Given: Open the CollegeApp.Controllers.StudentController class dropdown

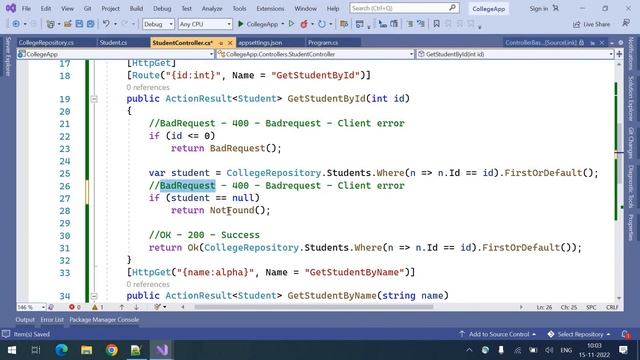Looking at the screenshot, I should pos(315,54).
